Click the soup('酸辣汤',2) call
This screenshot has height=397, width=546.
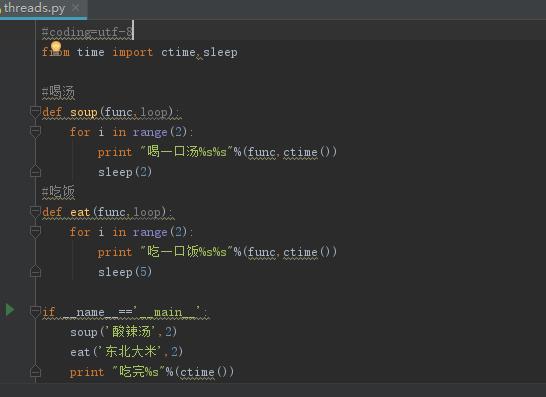click(123, 332)
